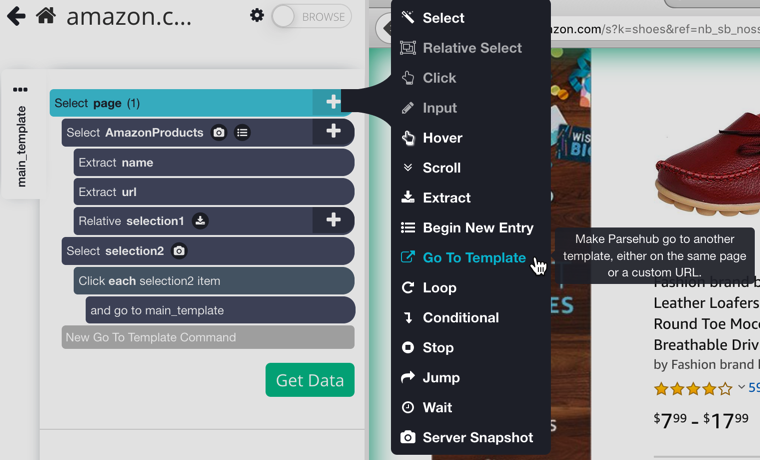The width and height of the screenshot is (760, 460).
Task: Click camera icon next to AmazonProducts
Action: click(x=219, y=132)
